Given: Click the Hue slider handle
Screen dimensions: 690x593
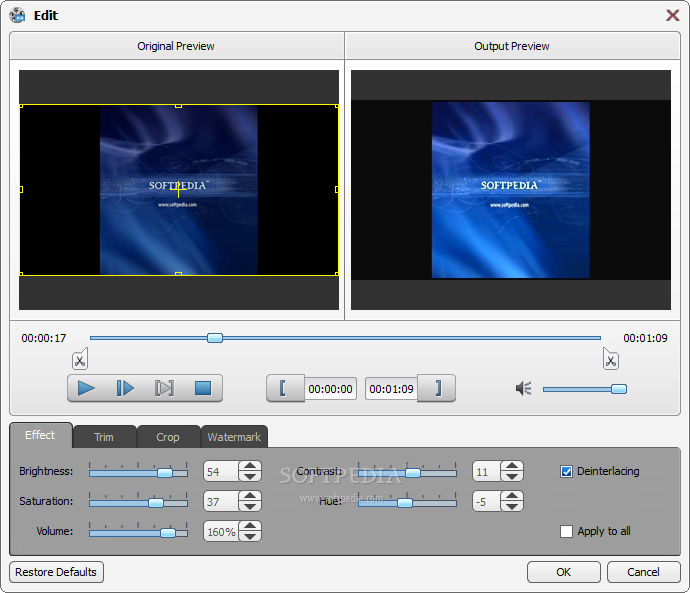Looking at the screenshot, I should tap(405, 503).
